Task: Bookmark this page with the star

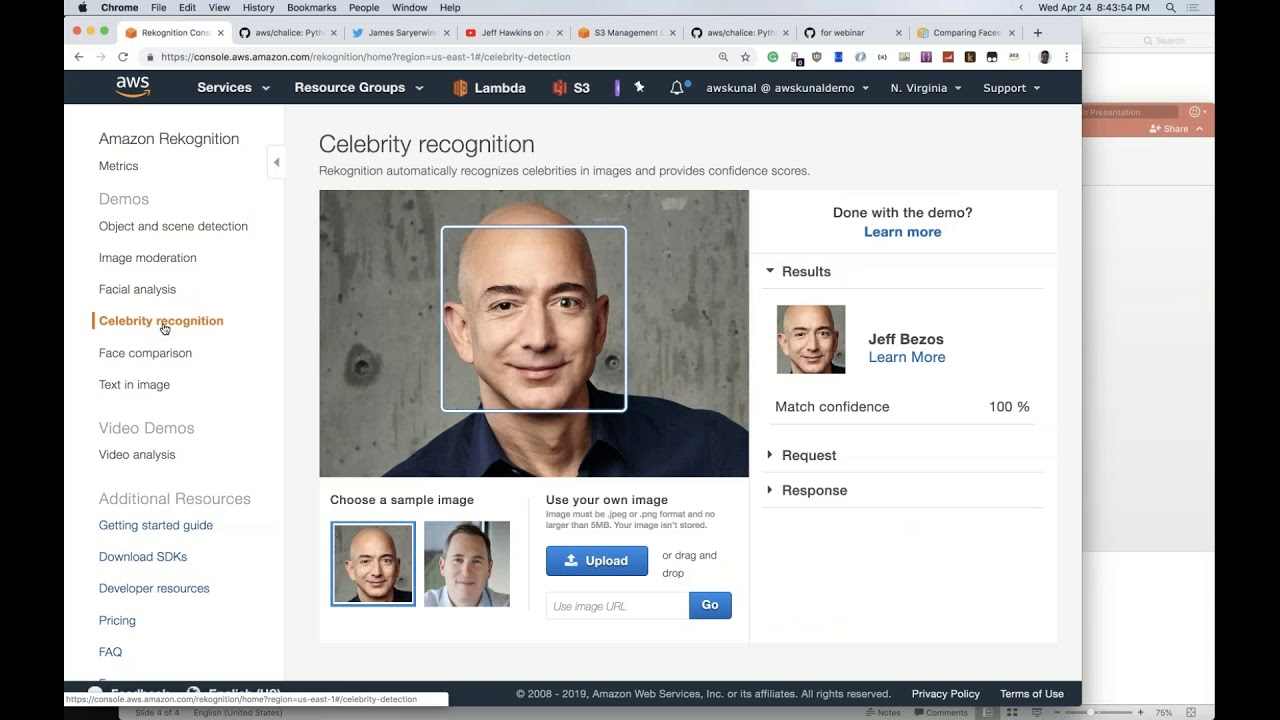Action: point(745,57)
